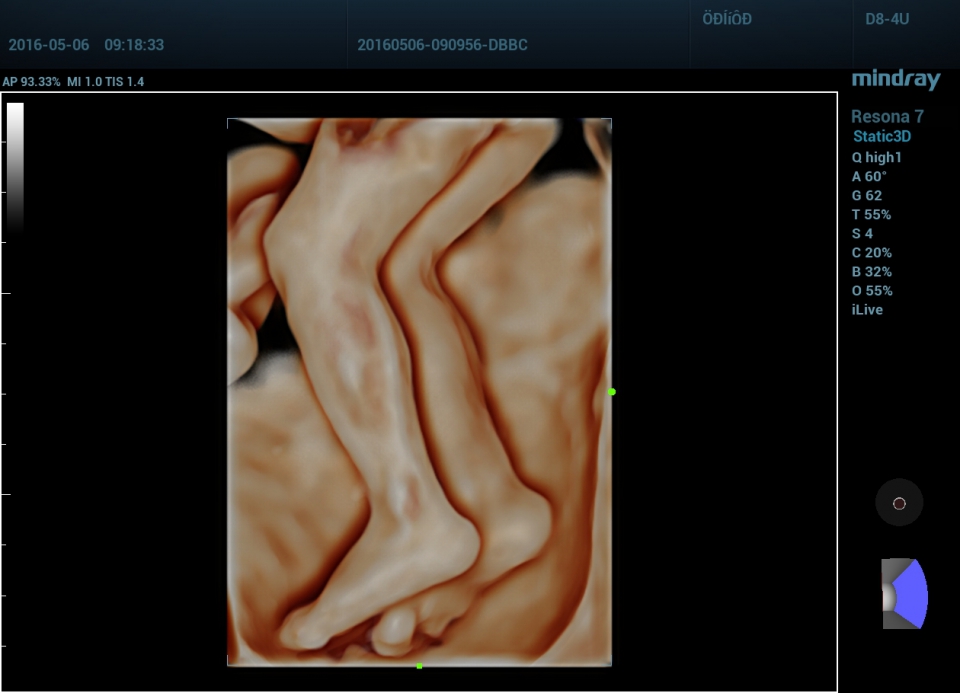
Task: Select the Static3D mode label
Action: (881, 137)
